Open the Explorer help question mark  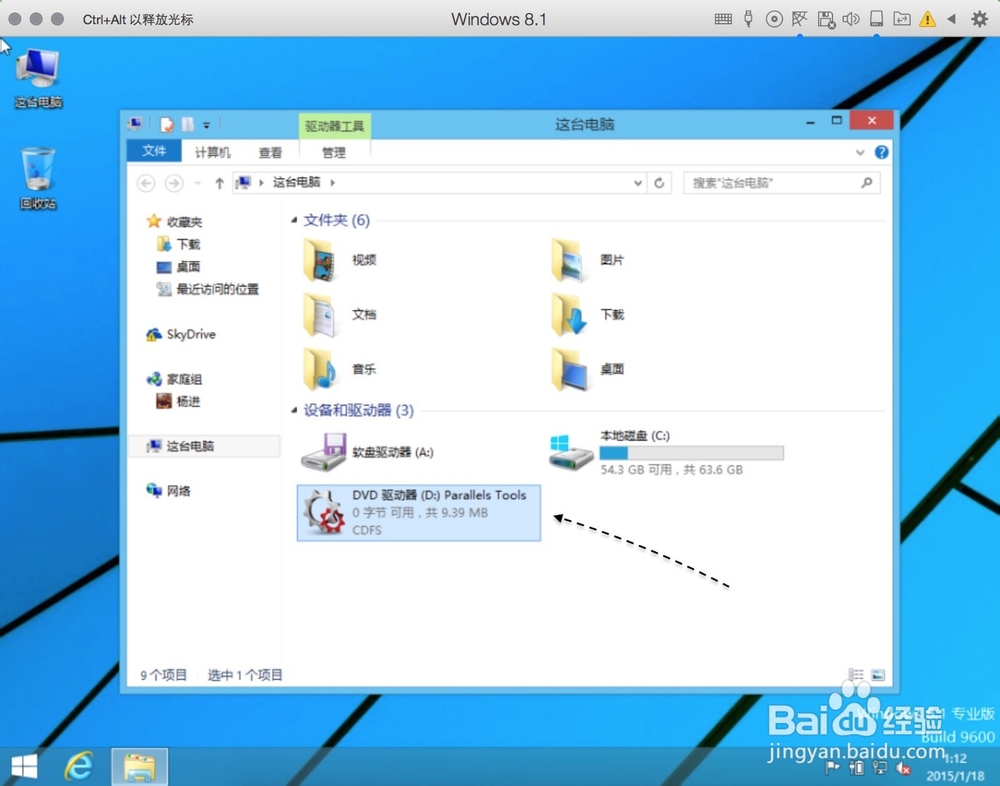click(x=881, y=152)
